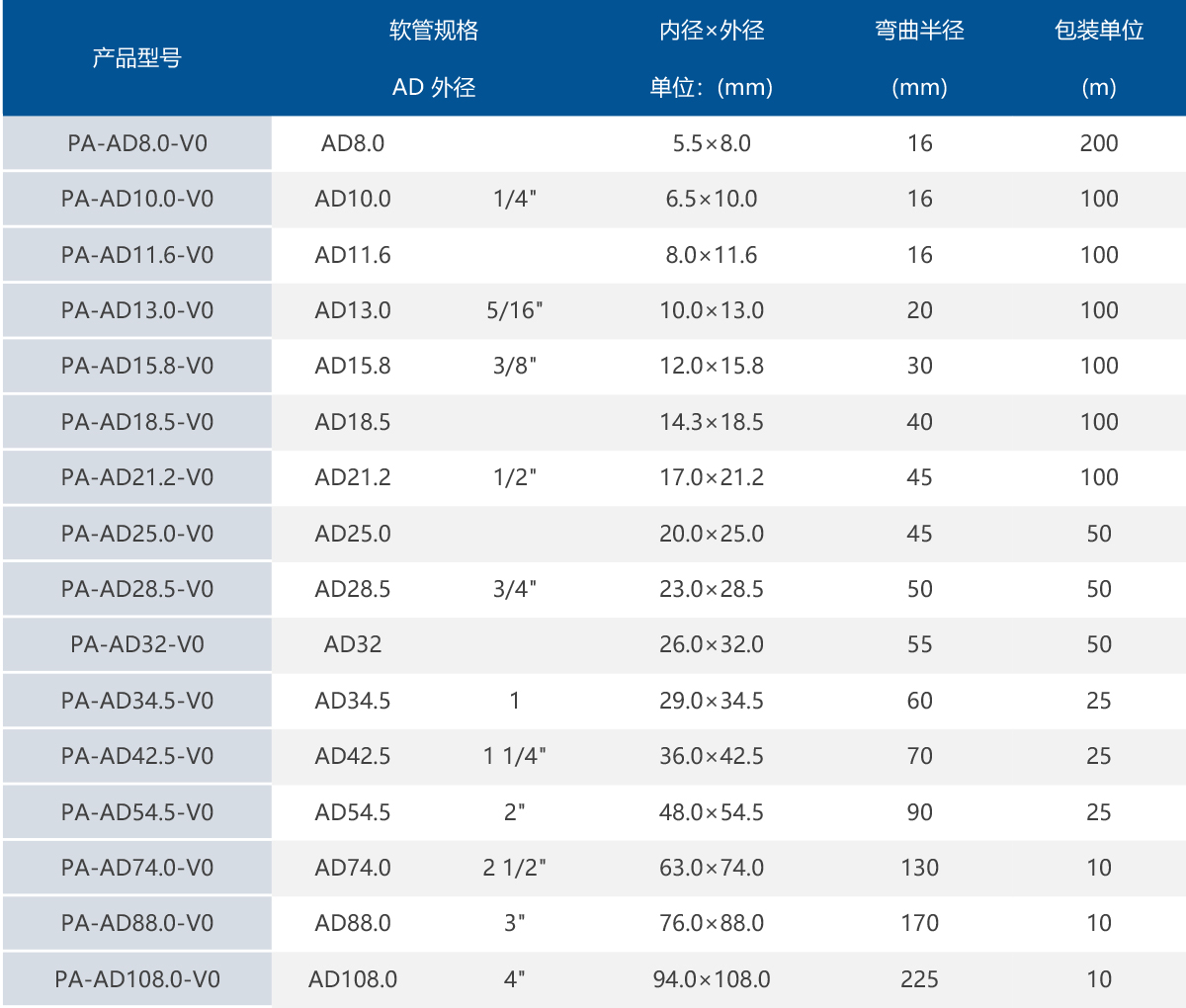Click the 94.0×108.0 diameter cell

[712, 979]
